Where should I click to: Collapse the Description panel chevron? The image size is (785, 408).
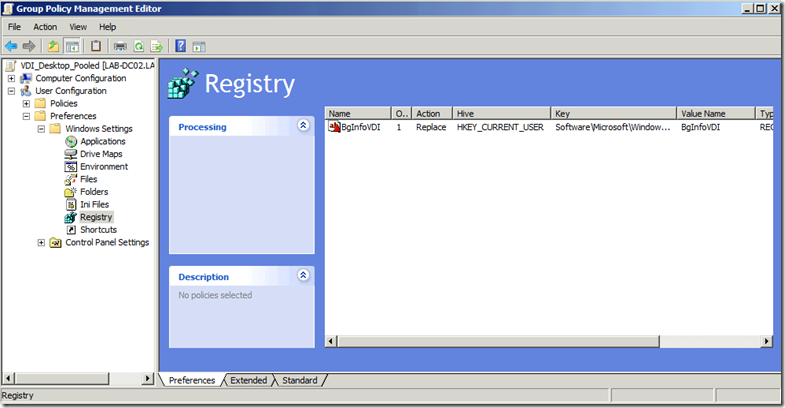303,275
